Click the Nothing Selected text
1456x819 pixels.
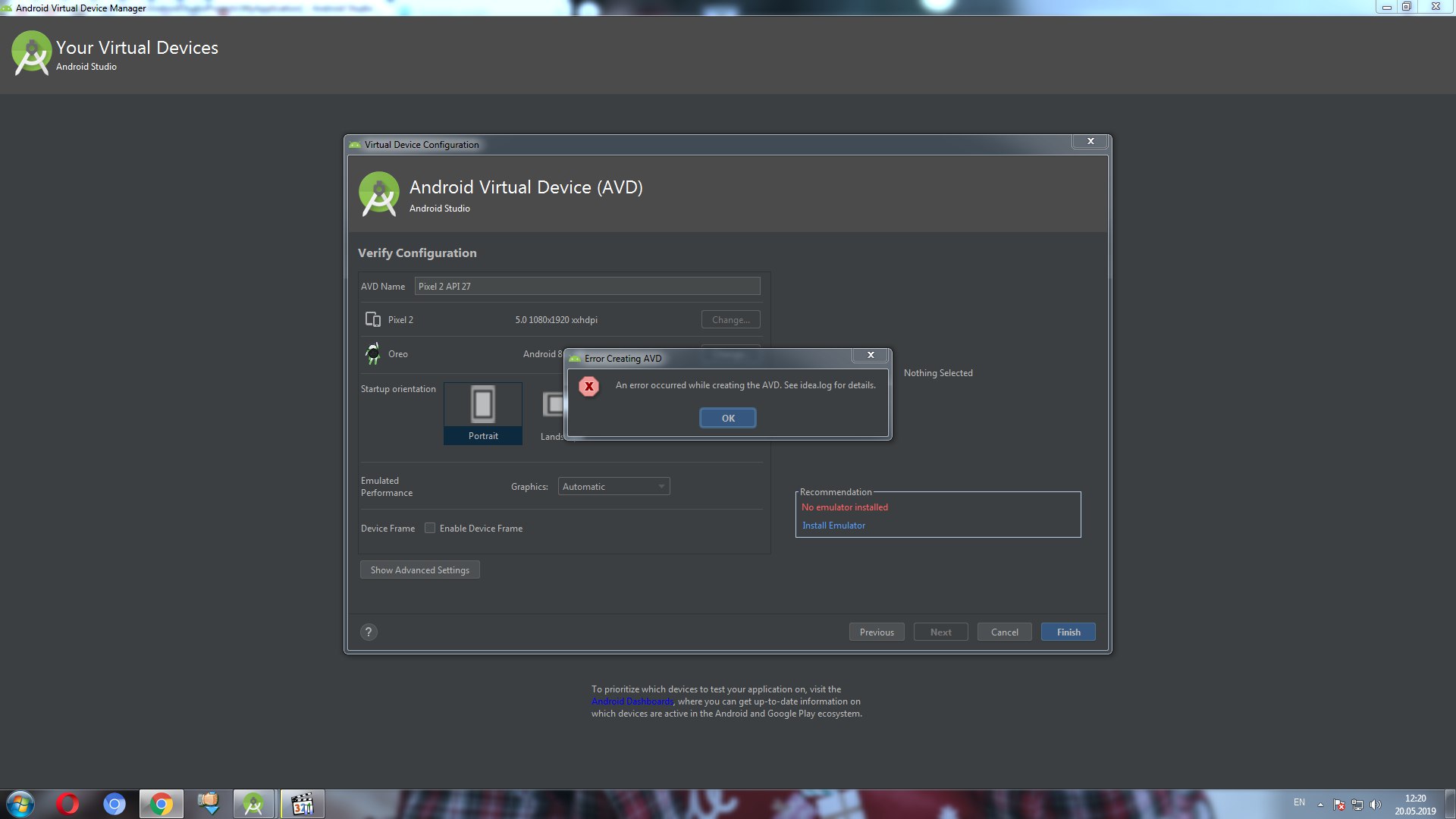pos(938,373)
